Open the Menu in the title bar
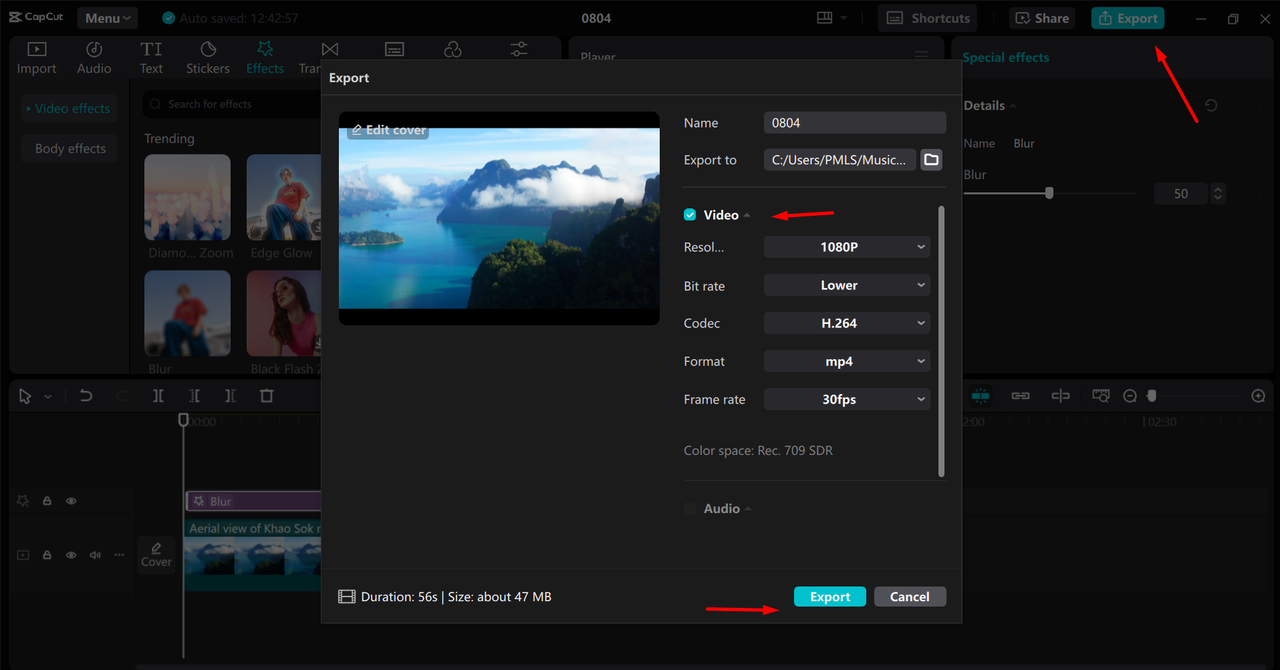The image size is (1280, 670). click(x=107, y=18)
